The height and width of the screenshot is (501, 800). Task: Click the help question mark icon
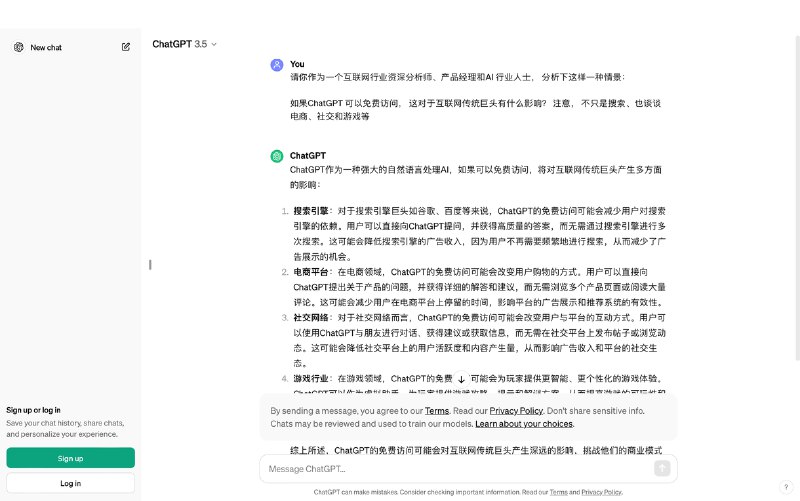pos(786,487)
